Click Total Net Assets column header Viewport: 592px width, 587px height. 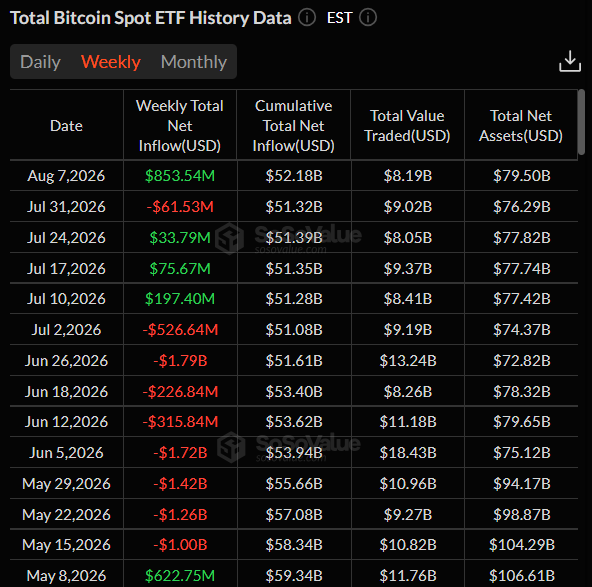[x=521, y=125]
